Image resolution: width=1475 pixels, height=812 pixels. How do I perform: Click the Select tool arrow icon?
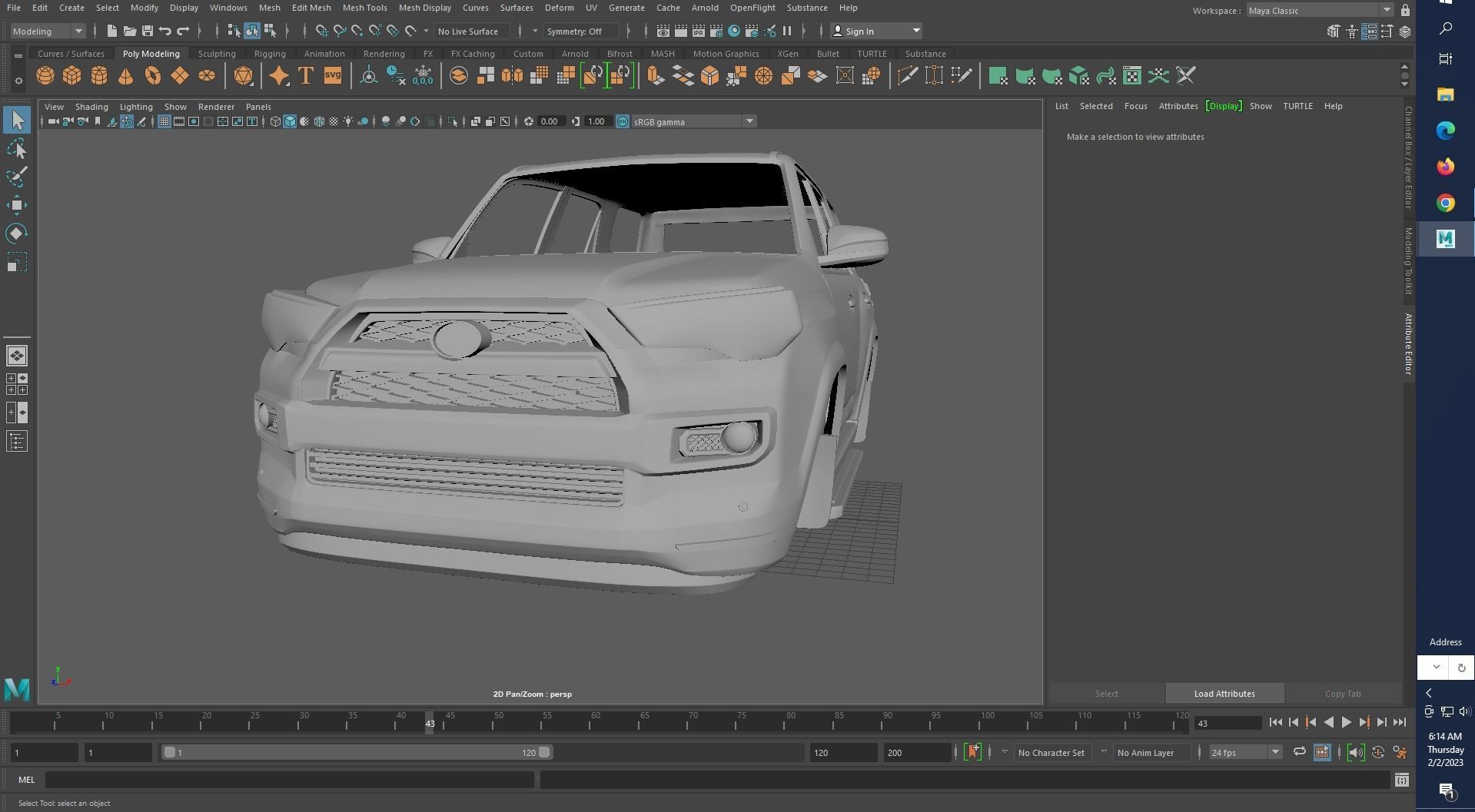17,120
